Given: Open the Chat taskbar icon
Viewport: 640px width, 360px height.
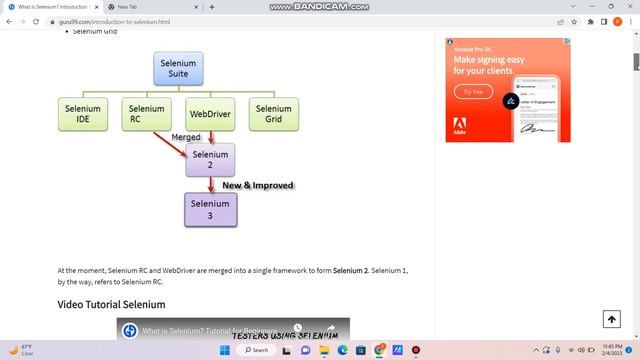Looking at the screenshot, I should pos(305,350).
